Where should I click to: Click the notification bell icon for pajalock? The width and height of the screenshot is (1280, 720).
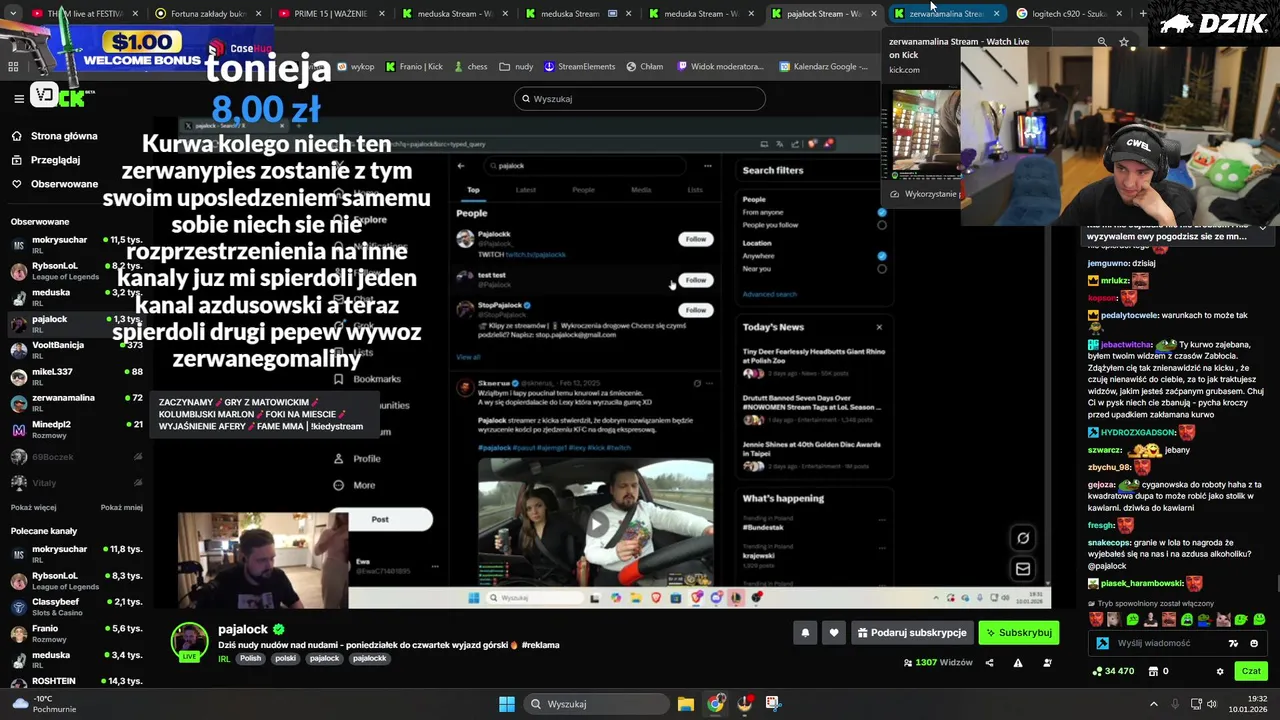pos(805,633)
